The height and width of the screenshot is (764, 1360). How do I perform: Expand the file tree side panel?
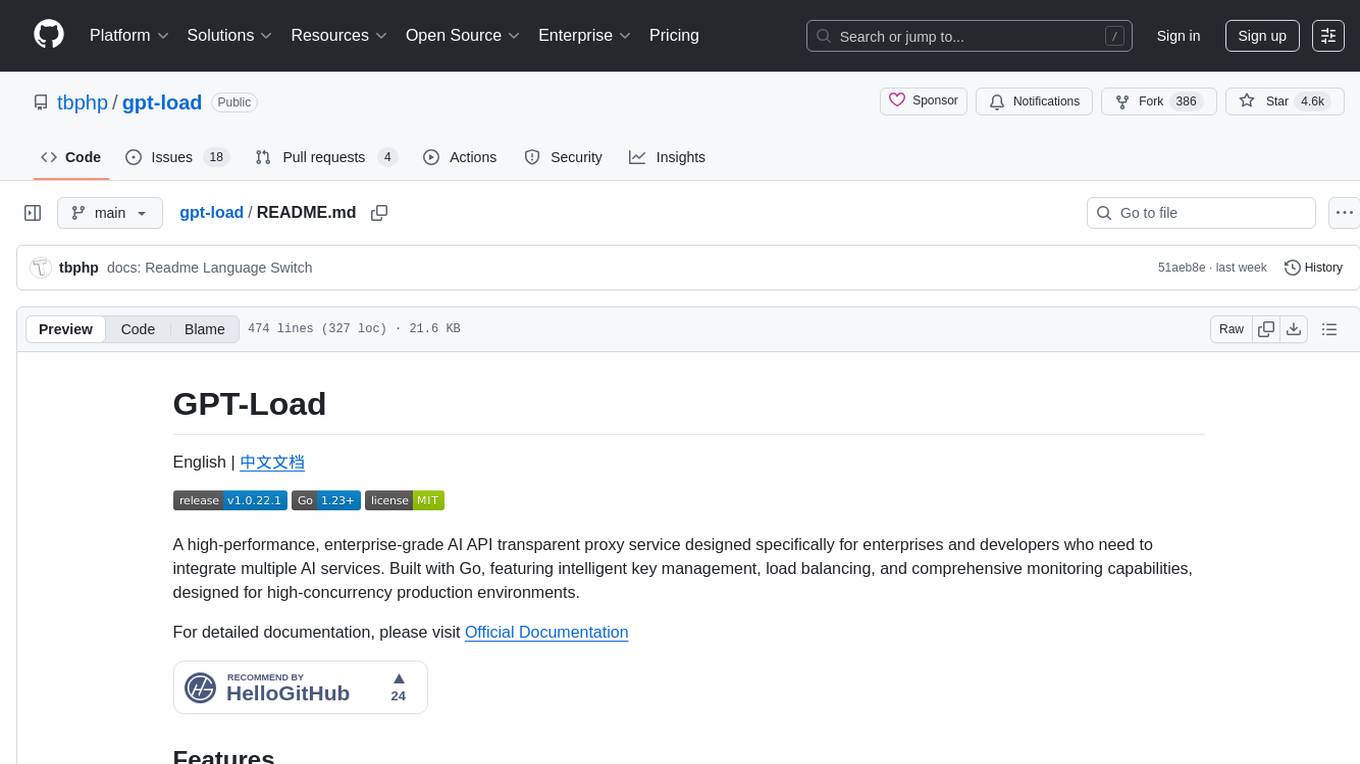click(33, 213)
